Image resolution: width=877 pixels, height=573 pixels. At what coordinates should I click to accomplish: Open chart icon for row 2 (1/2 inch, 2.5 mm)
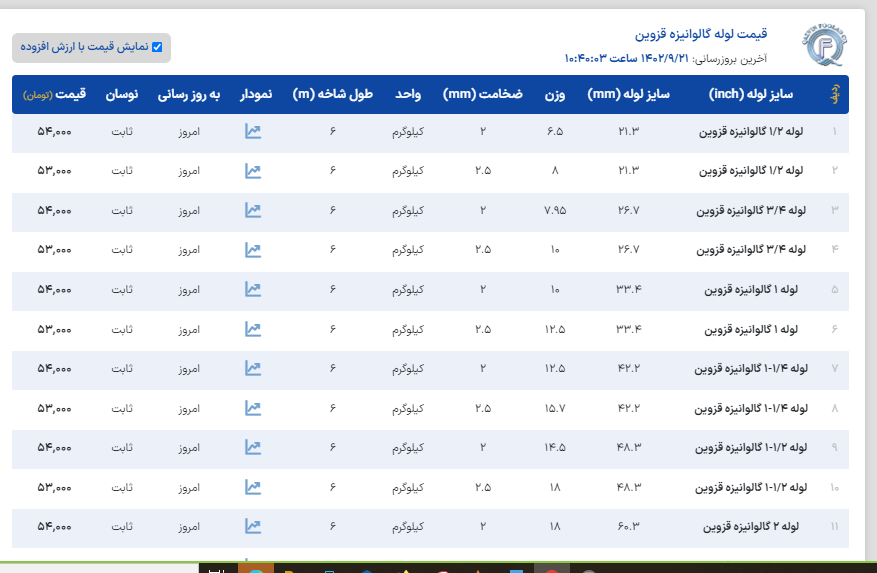pos(253,171)
